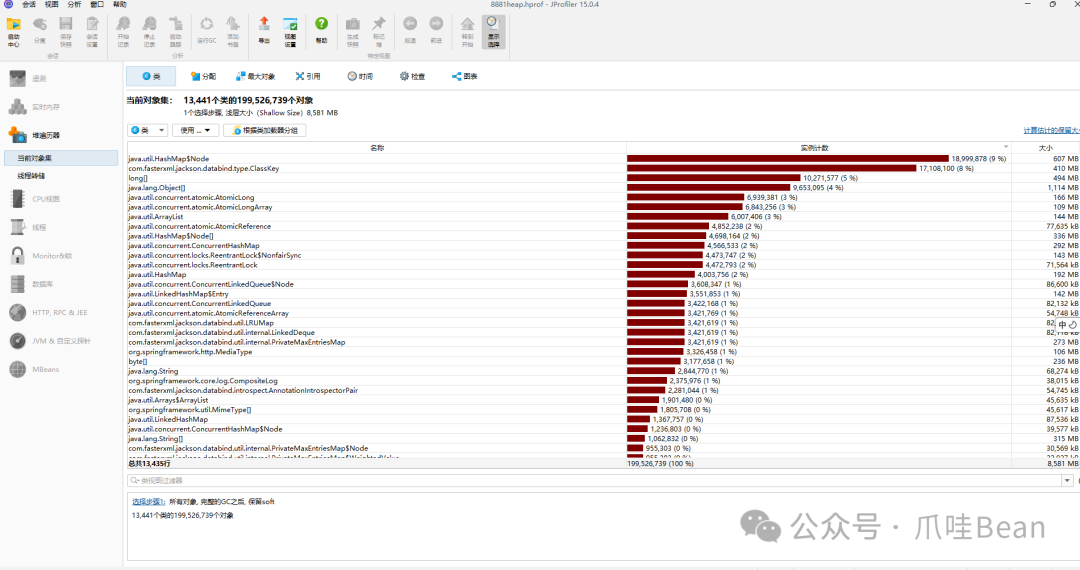
Task: Expand the 使用 ... dropdown button
Action: [196, 130]
